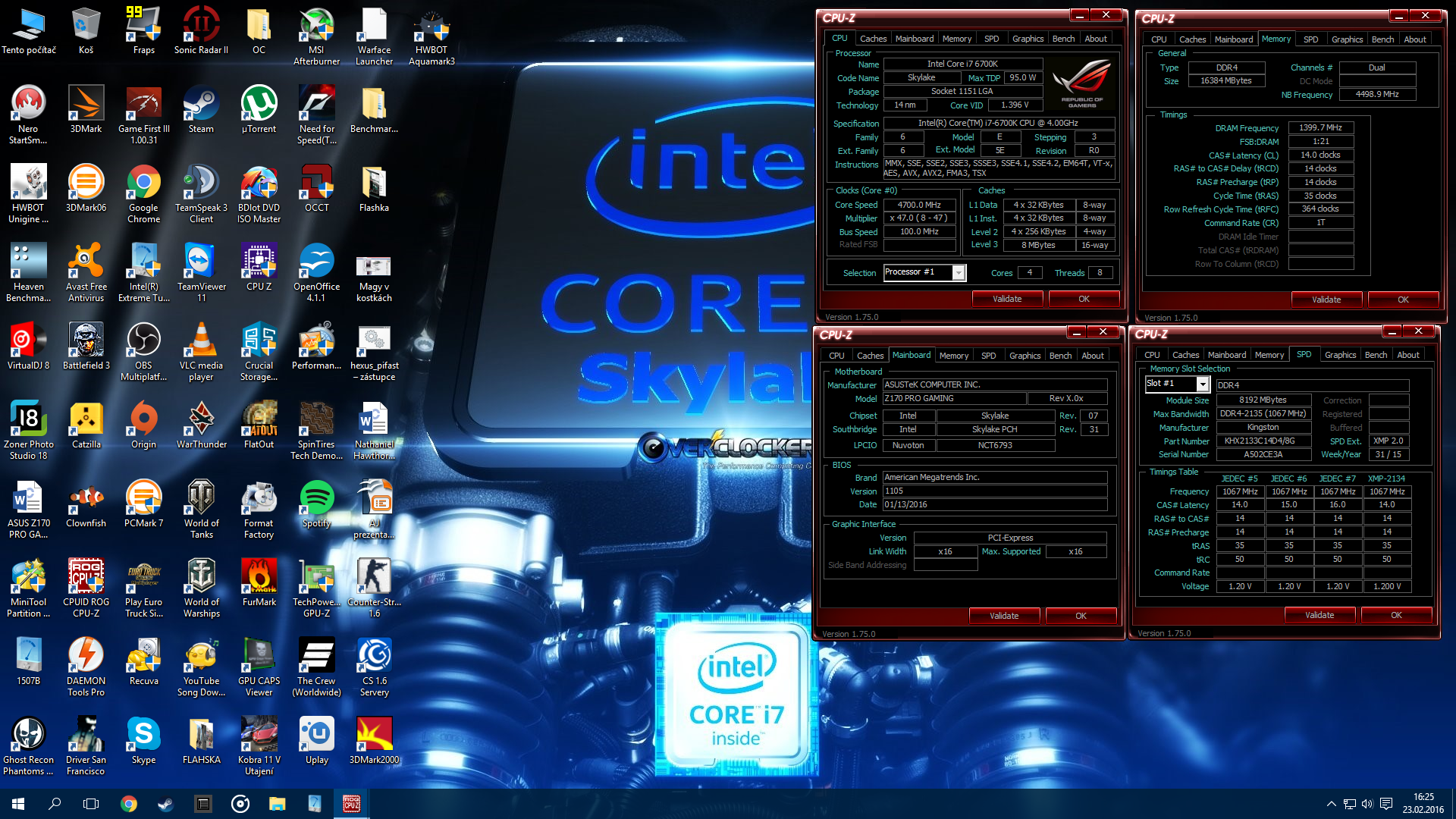Open the Steam desktop icon
1456x819 pixels.
(201, 110)
